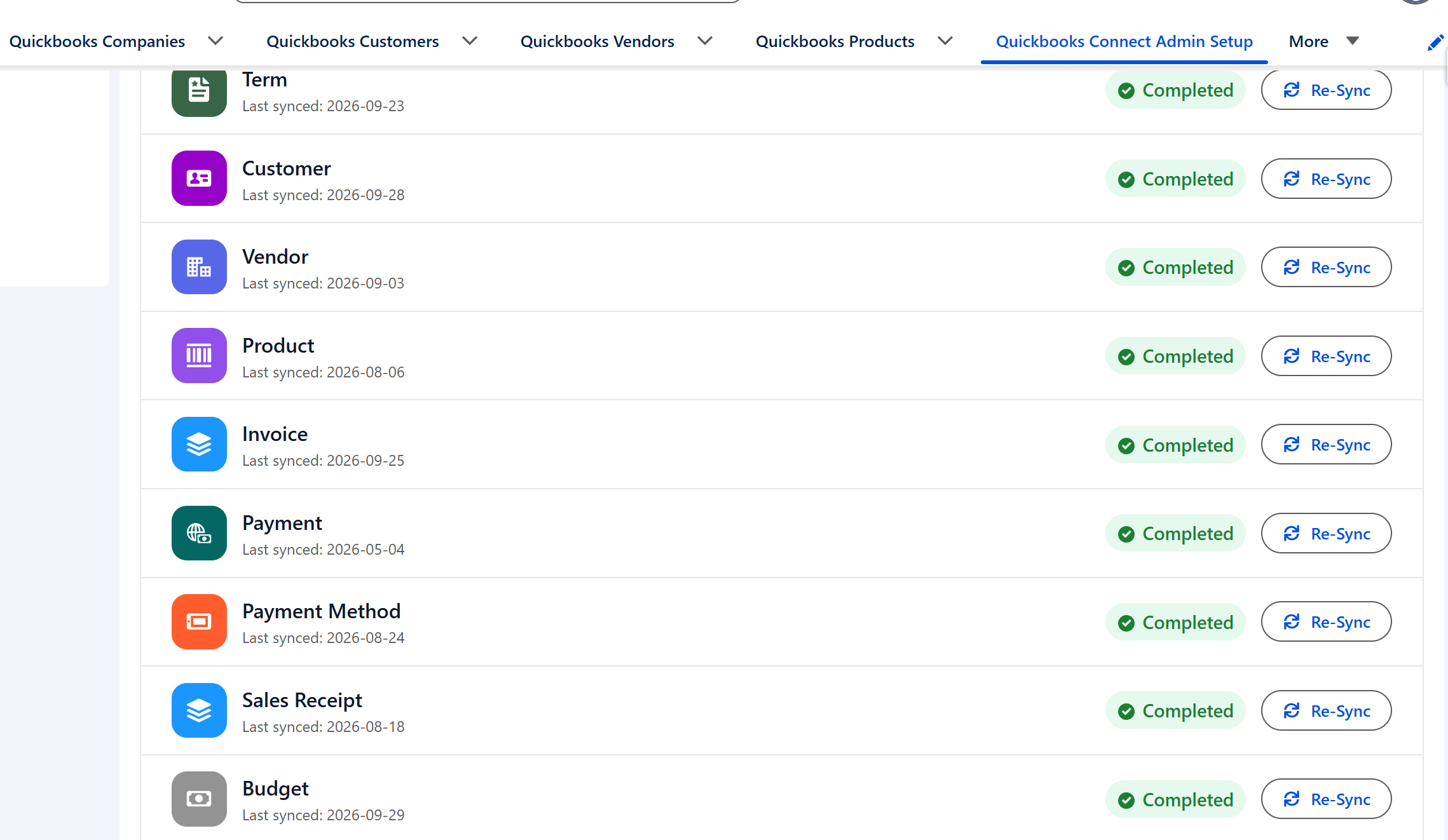The height and width of the screenshot is (840, 1448).
Task: Click the green check icon on Term status
Action: click(1126, 91)
